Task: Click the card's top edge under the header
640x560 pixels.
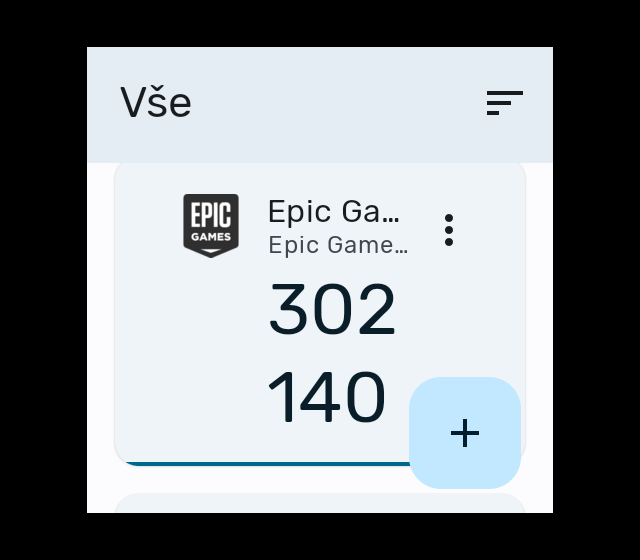Action: point(320,168)
